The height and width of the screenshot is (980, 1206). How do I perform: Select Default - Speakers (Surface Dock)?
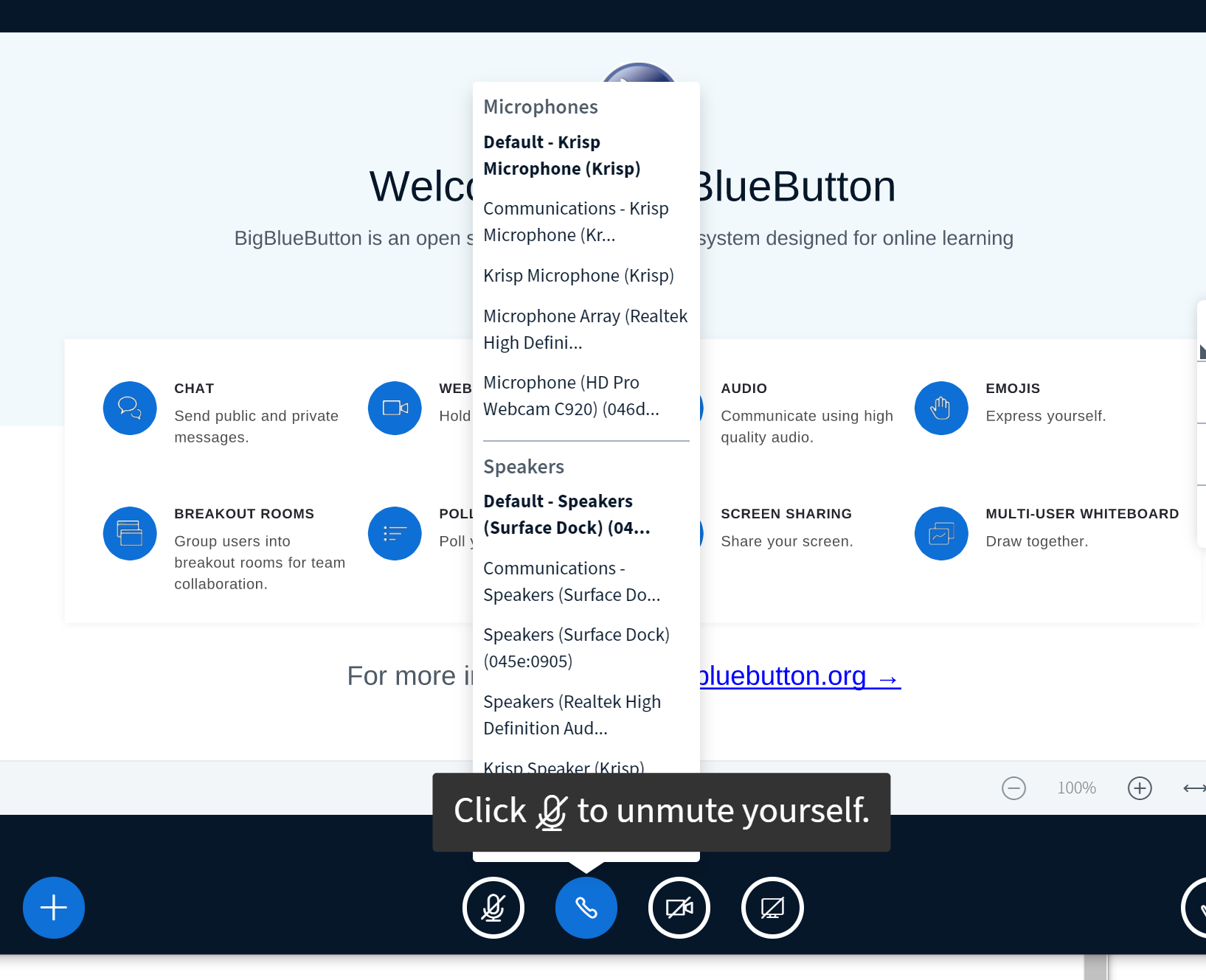point(586,515)
